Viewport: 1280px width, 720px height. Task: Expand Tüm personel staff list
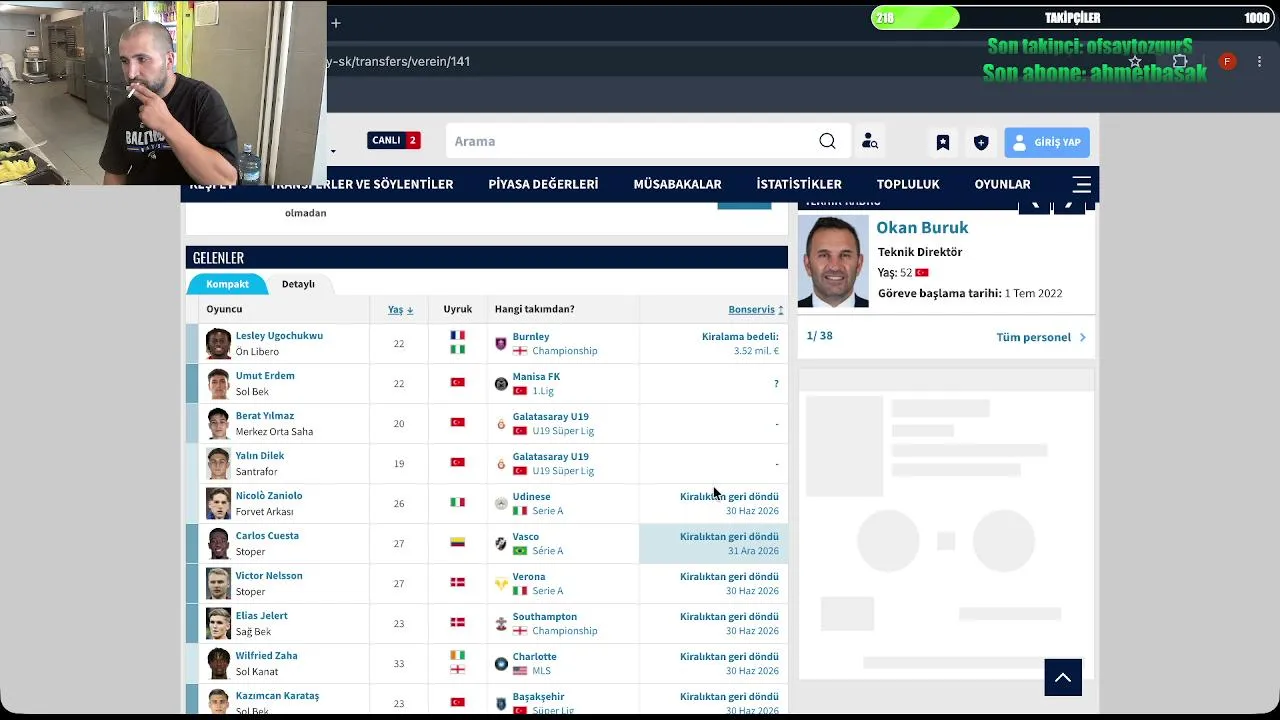coord(1041,337)
